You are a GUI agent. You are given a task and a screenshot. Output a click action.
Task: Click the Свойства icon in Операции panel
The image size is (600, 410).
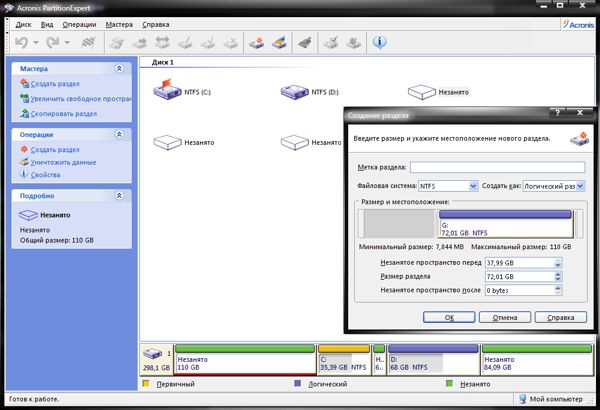[x=24, y=174]
